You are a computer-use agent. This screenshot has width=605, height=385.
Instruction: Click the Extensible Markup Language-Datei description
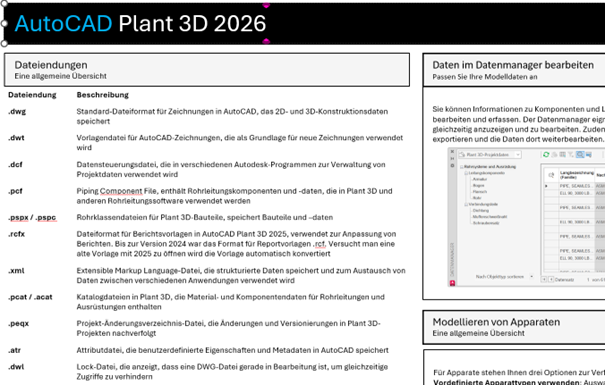coord(241,275)
